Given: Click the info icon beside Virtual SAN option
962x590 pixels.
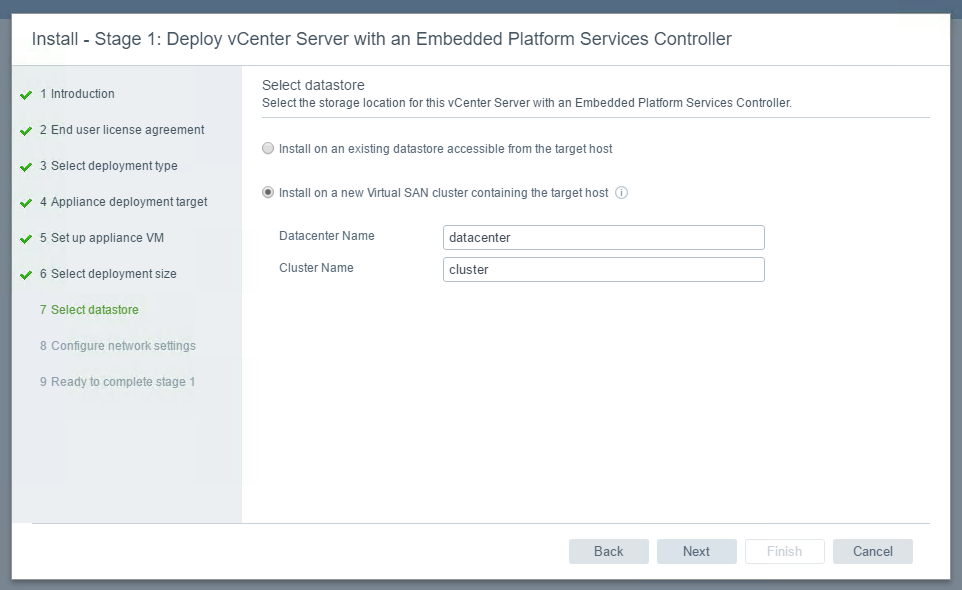Looking at the screenshot, I should tap(621, 193).
